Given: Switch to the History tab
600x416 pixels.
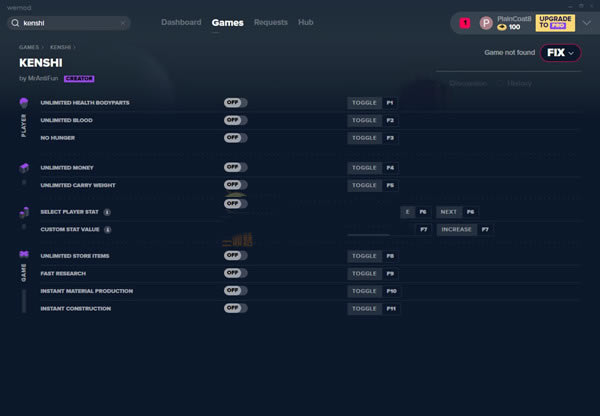Looking at the screenshot, I should [519, 83].
